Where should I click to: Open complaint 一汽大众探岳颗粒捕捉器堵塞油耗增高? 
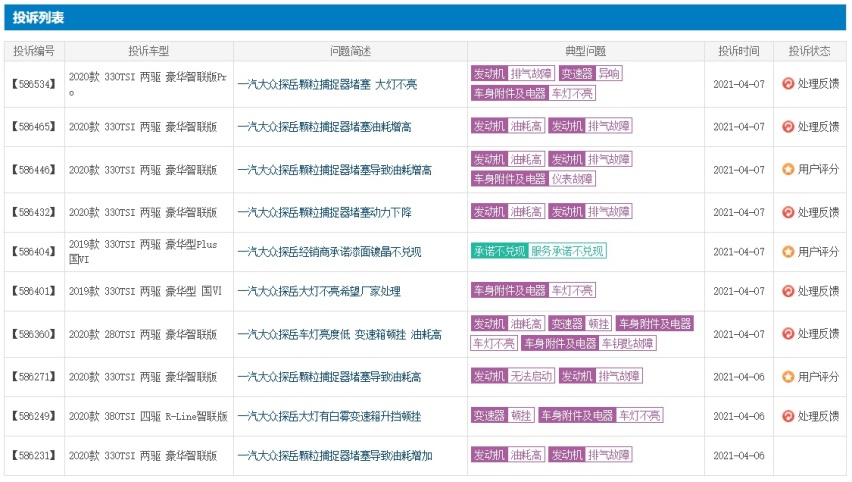click(324, 127)
